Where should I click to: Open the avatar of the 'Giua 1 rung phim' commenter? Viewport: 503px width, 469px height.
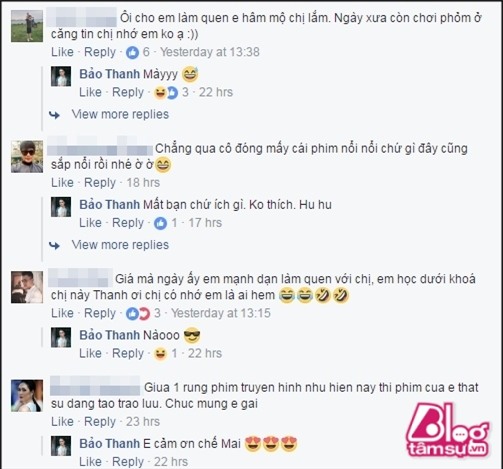pos(27,396)
